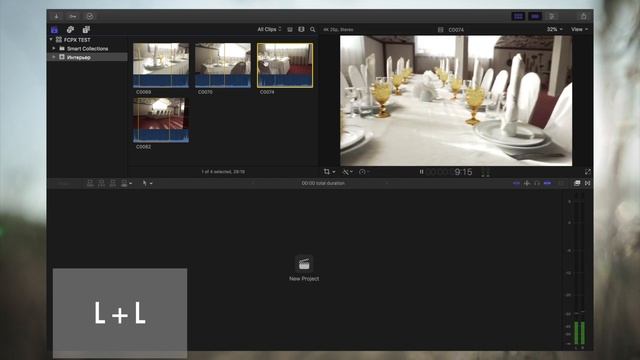Click the viewer timecode display 9:15
The width and height of the screenshot is (640, 360).
[x=449, y=172]
